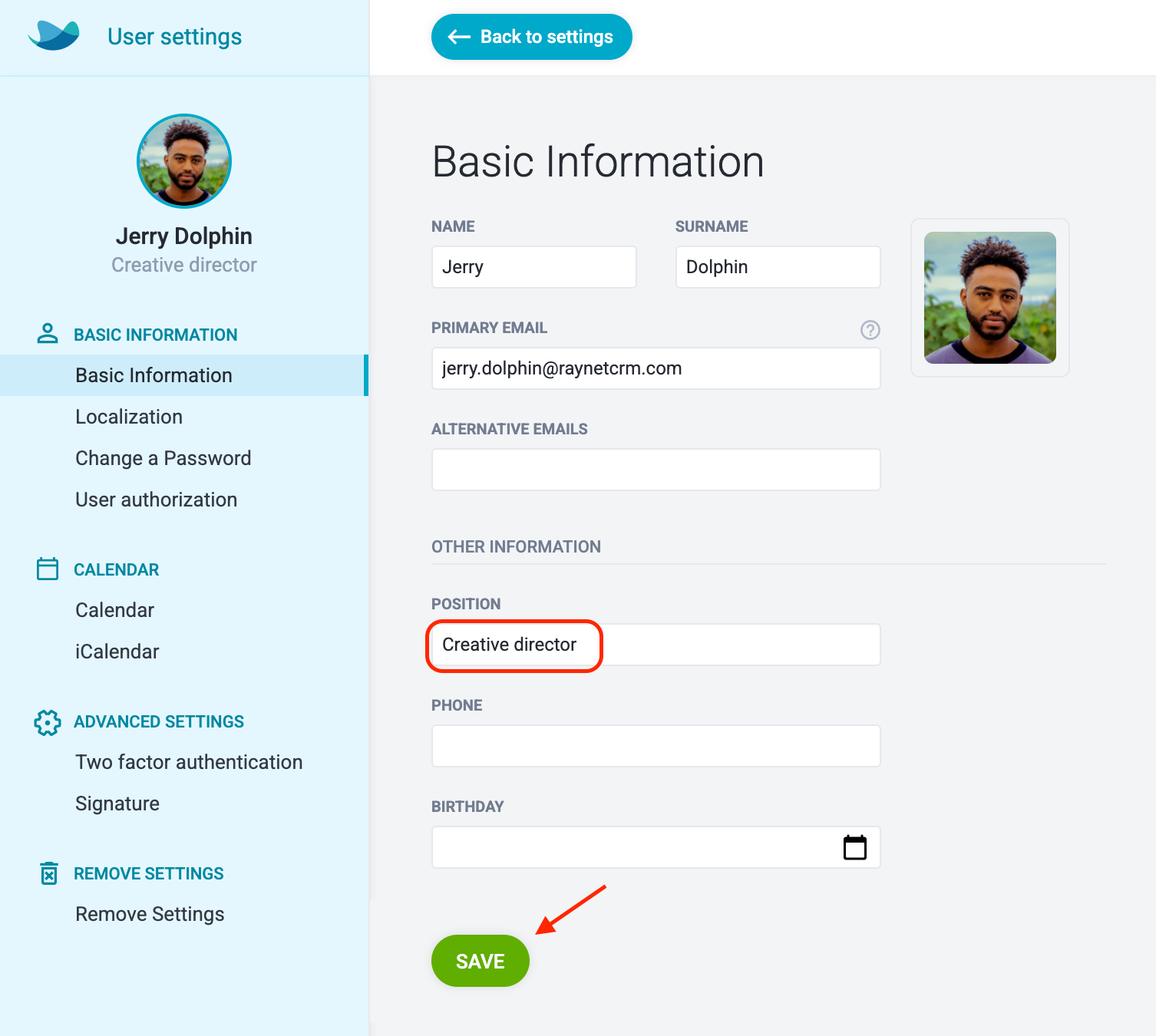Click the Basic Information person icon
The width and height of the screenshot is (1156, 1036).
(x=48, y=333)
